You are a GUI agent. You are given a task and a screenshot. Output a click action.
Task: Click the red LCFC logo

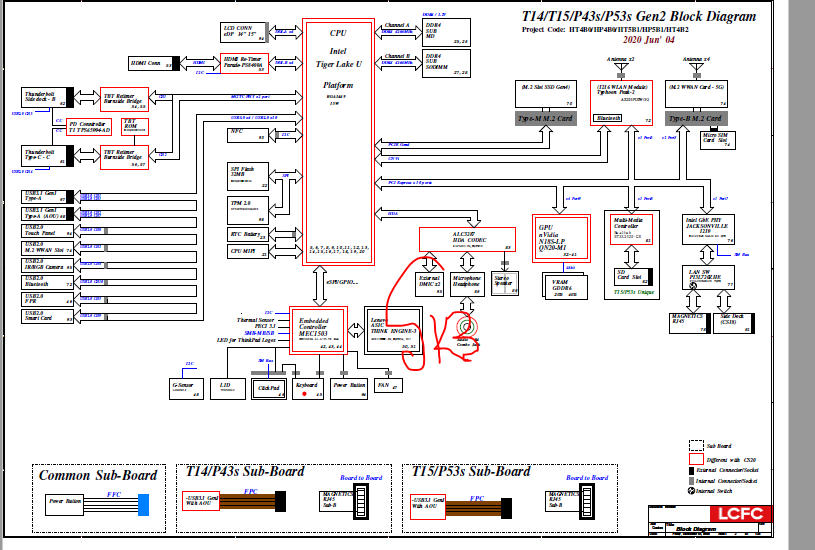740,513
